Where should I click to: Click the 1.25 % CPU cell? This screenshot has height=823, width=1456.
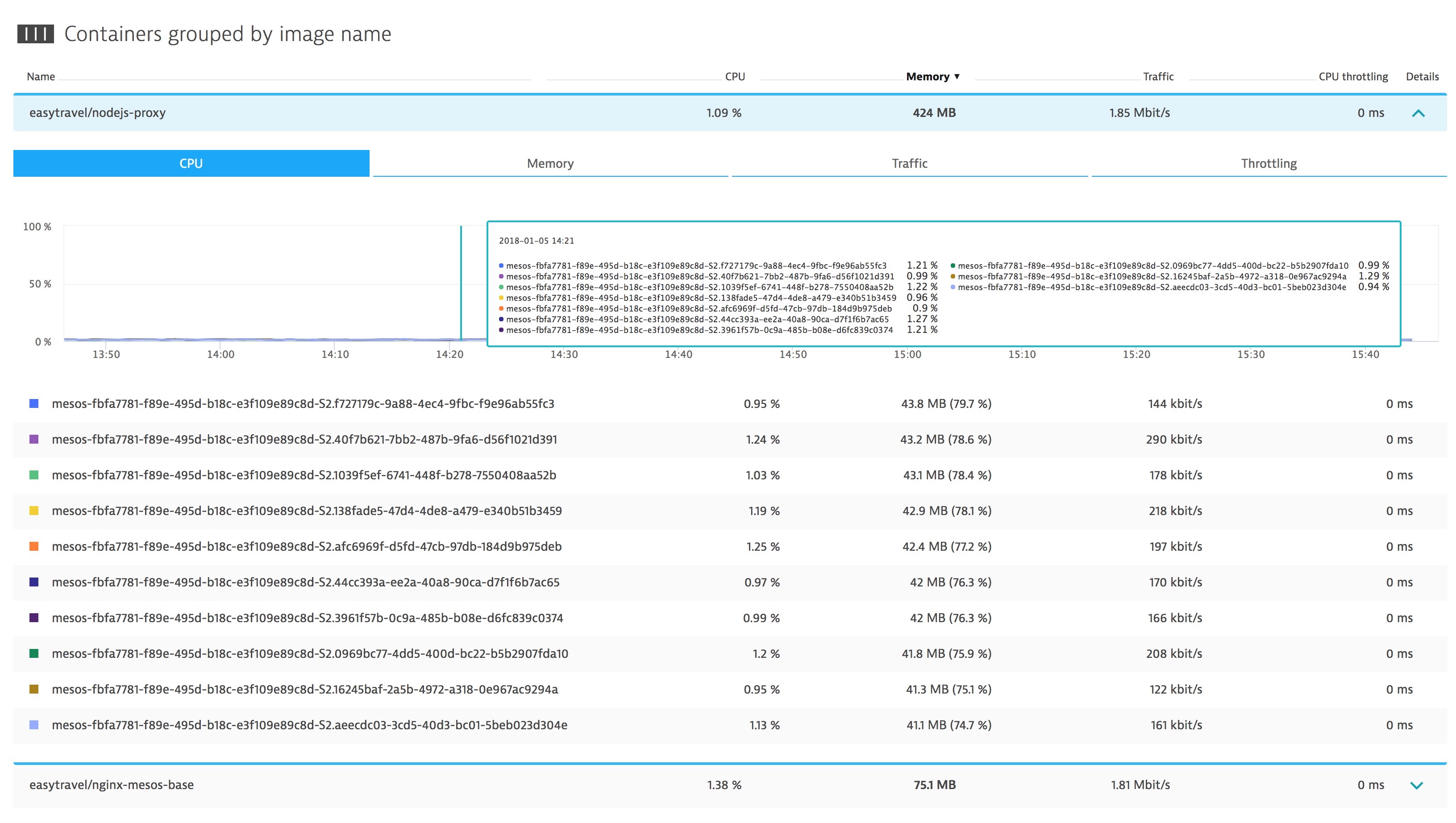[763, 546]
